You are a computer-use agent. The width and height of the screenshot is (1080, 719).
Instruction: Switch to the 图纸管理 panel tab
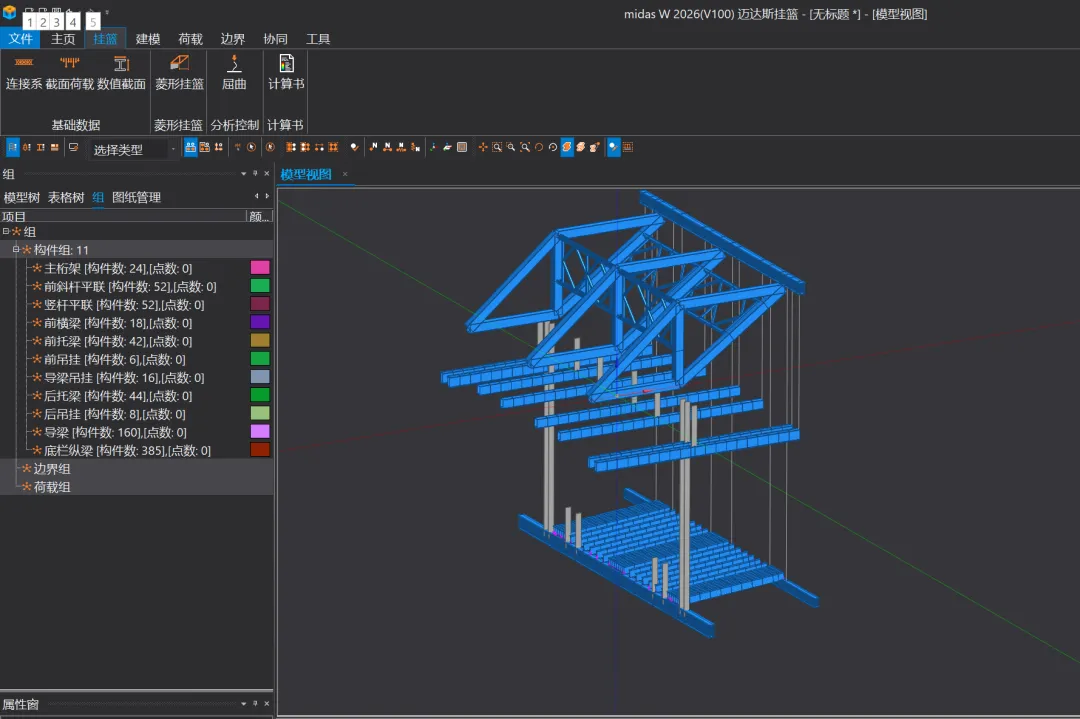(x=136, y=198)
